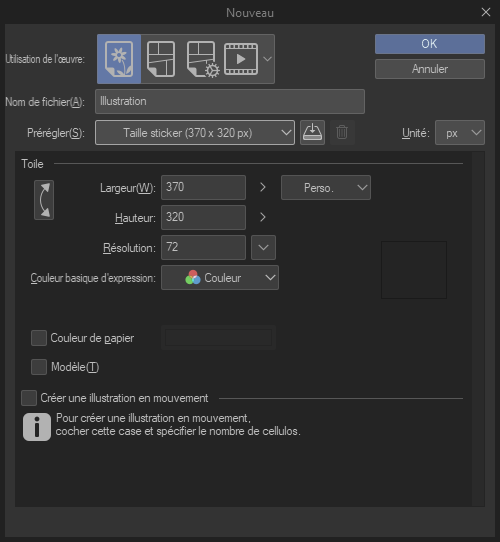The height and width of the screenshot is (542, 500).
Task: Select the Illustration work type icon
Action: pyautogui.click(x=119, y=59)
